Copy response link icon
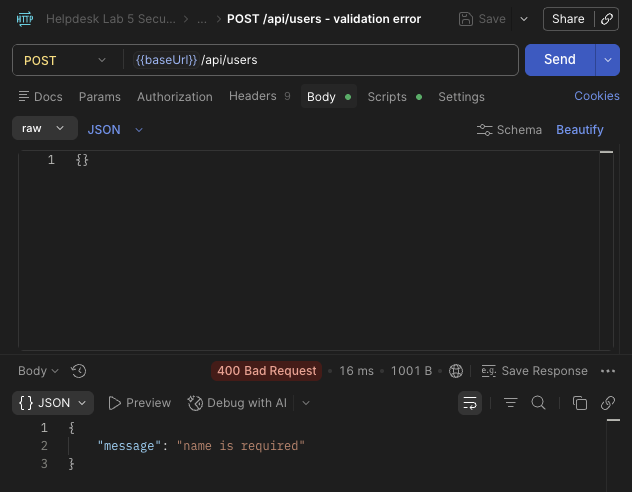Image resolution: width=632 pixels, height=492 pixels. point(608,403)
